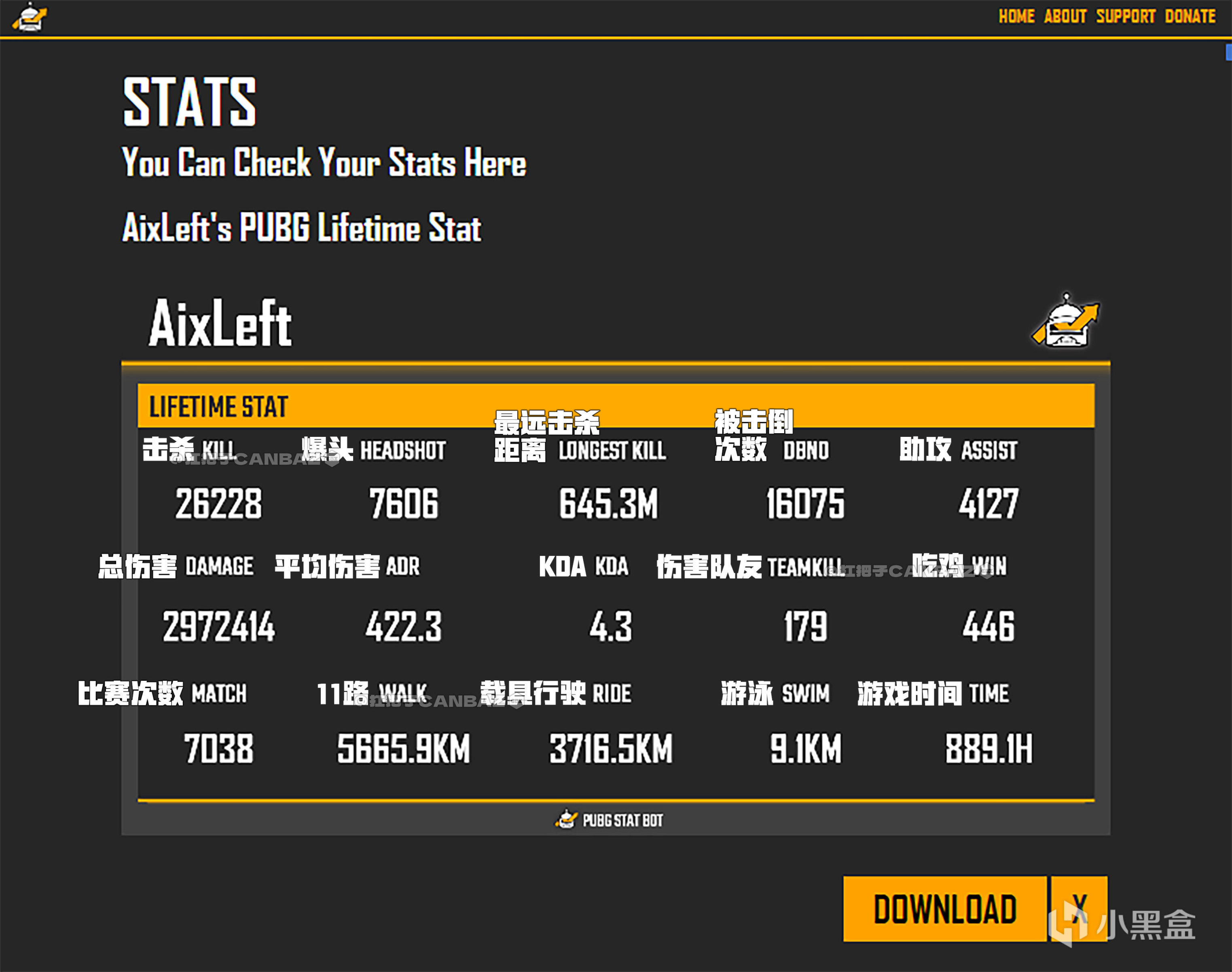
Task: Click the HEADSHOT column label
Action: [403, 451]
